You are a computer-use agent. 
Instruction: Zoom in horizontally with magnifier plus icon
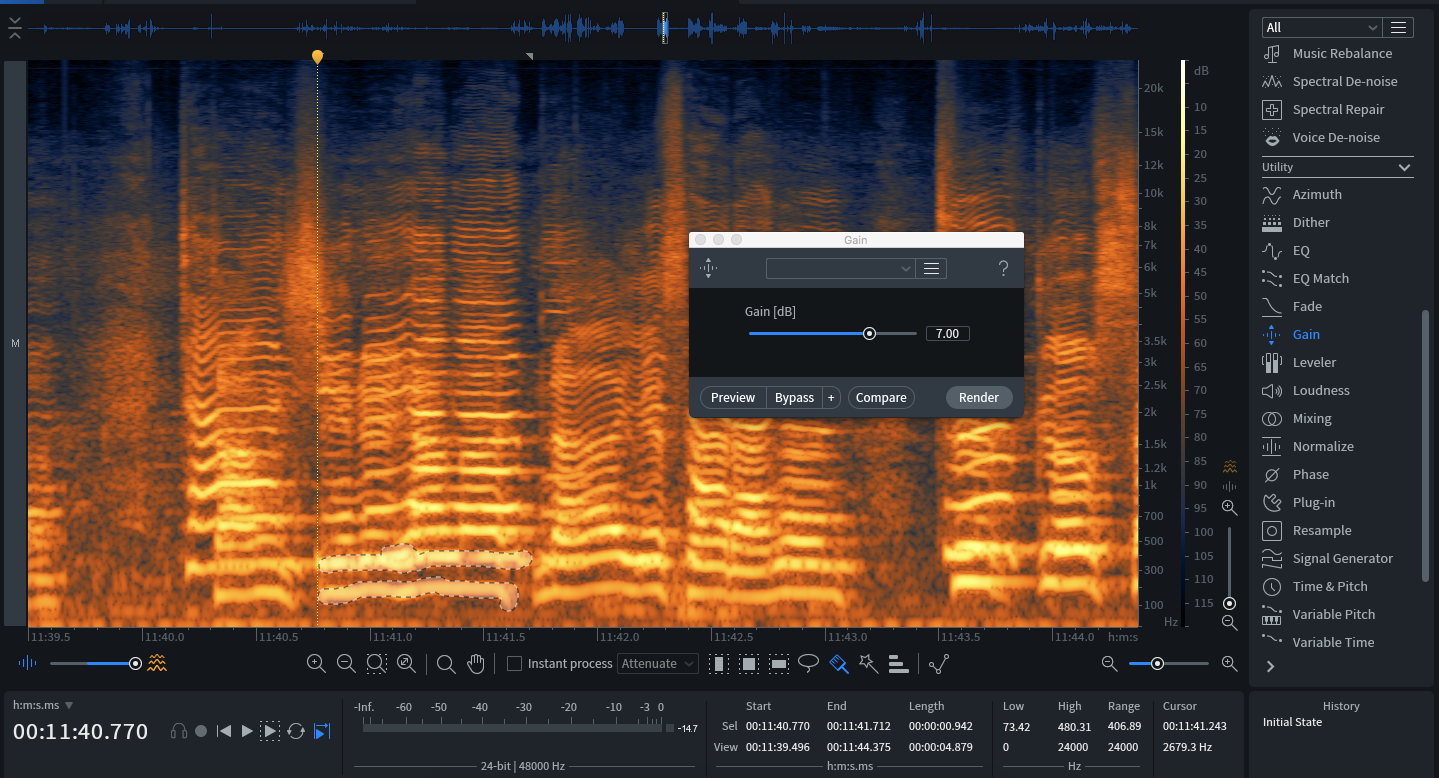(316, 663)
